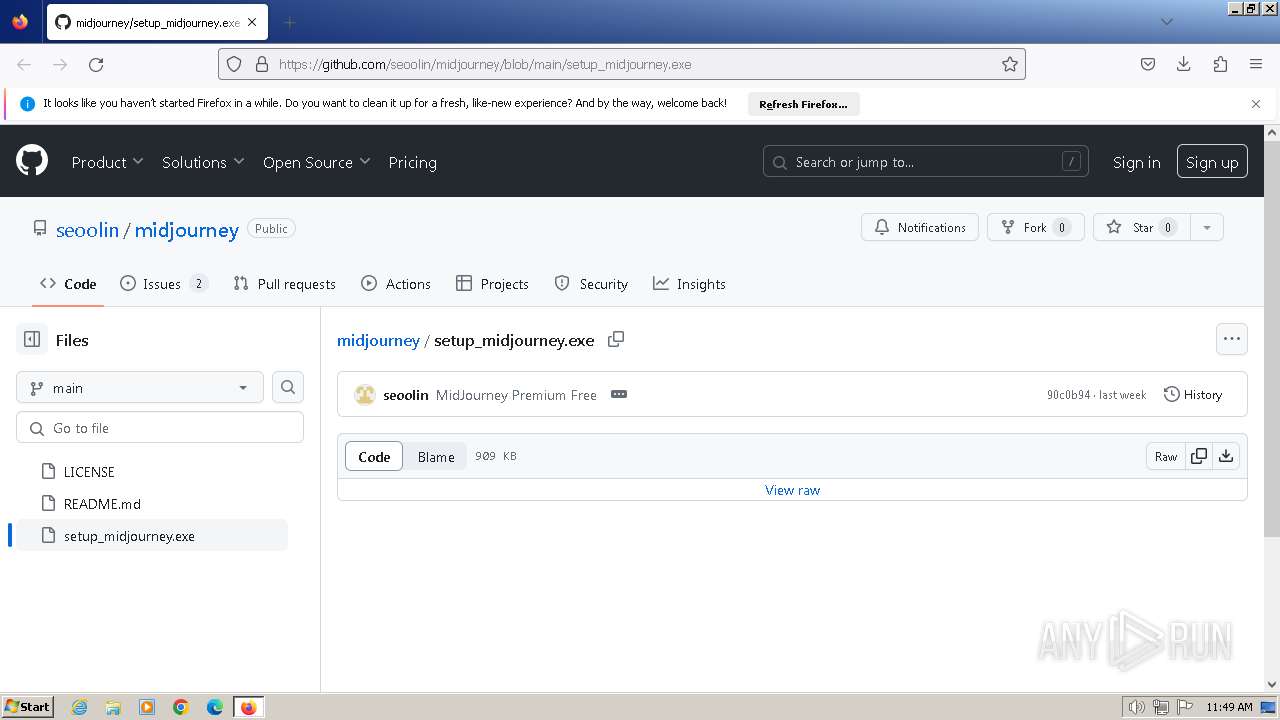Expand the Solutions menu
The width and height of the screenshot is (1280, 720).
coord(203,162)
